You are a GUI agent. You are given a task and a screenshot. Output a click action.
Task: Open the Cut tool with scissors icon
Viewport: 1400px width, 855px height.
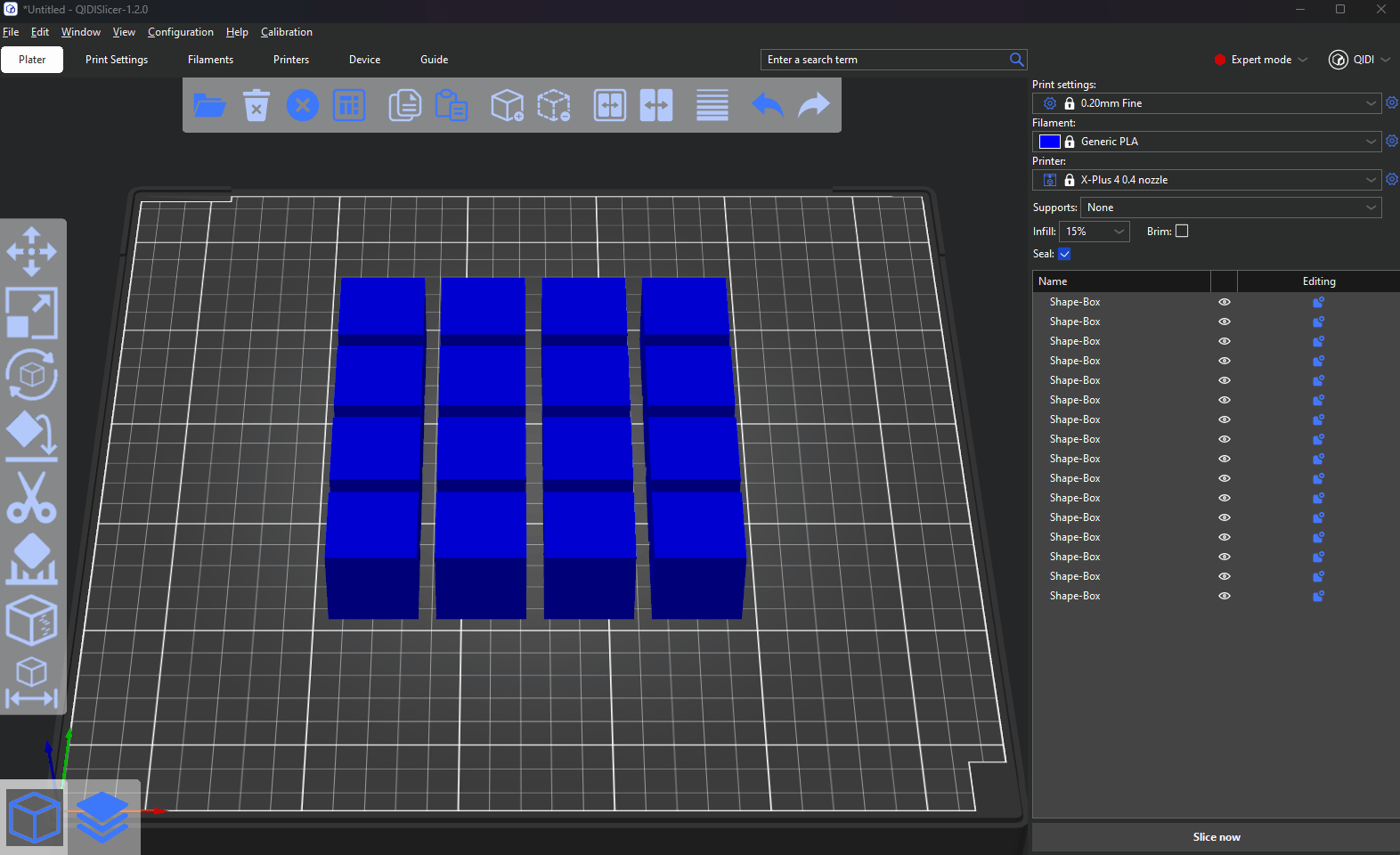click(x=32, y=498)
